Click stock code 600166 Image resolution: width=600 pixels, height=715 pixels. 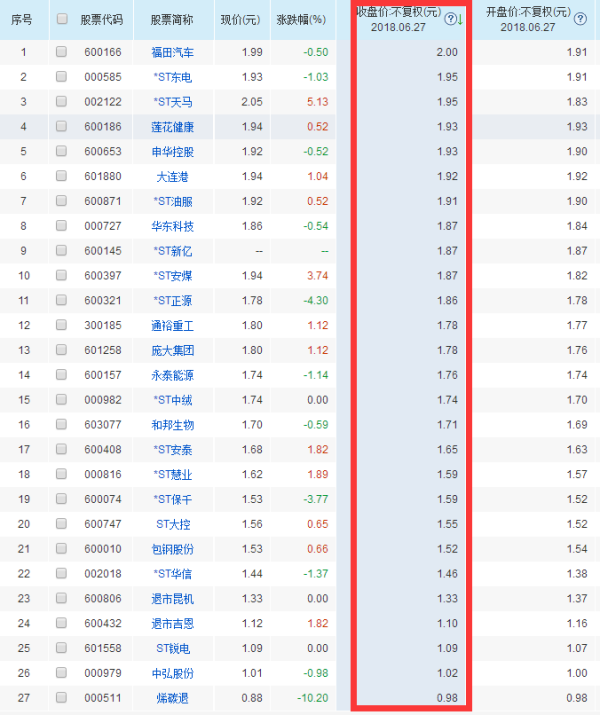coord(103,52)
